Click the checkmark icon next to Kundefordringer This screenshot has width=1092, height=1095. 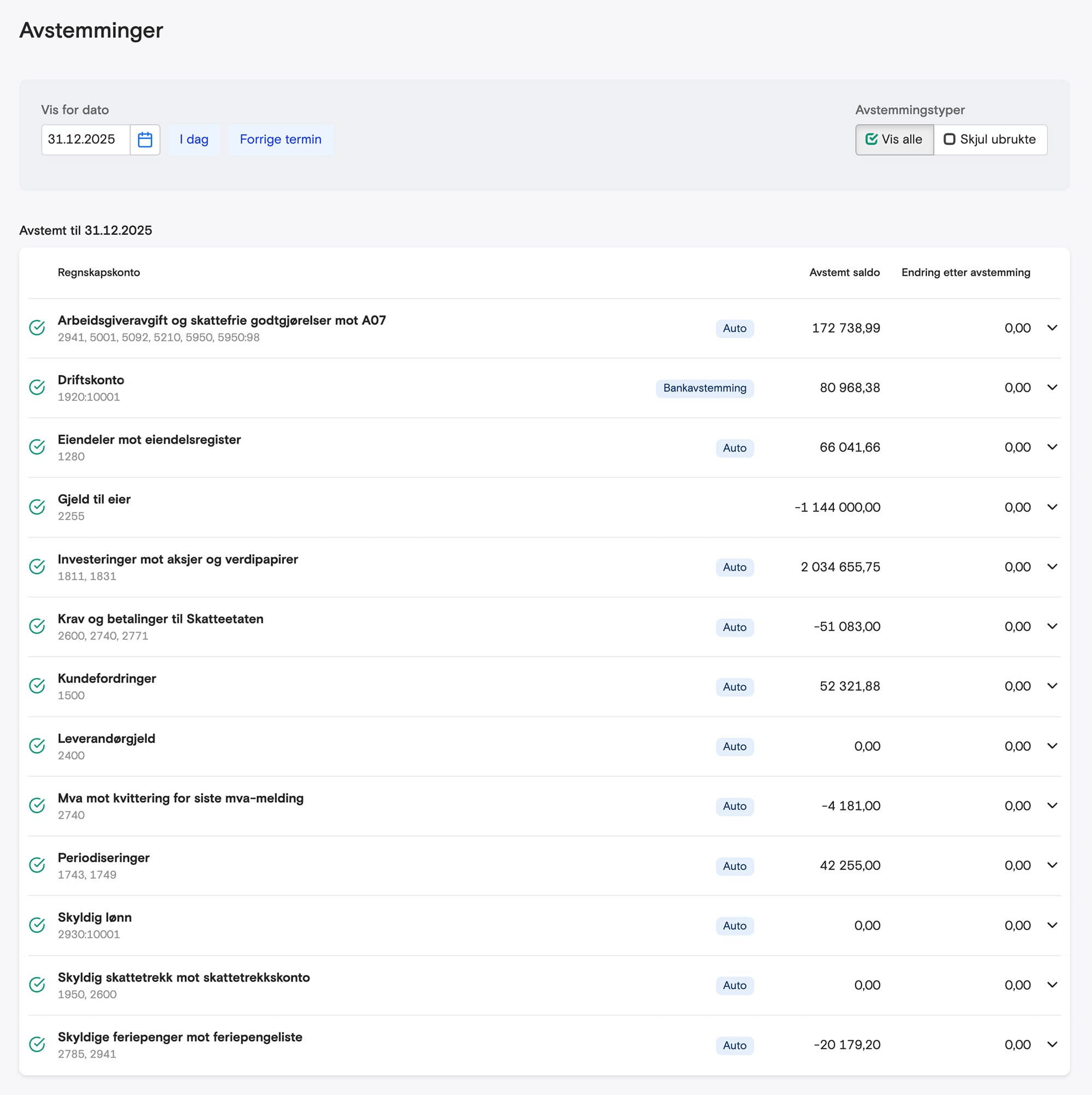coord(38,686)
